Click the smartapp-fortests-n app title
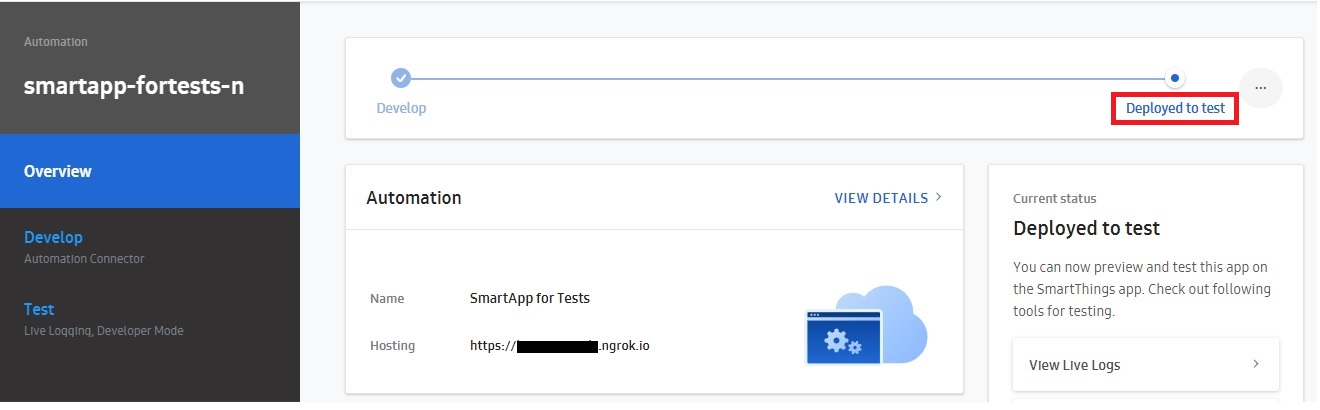The image size is (1320, 410). click(x=134, y=86)
